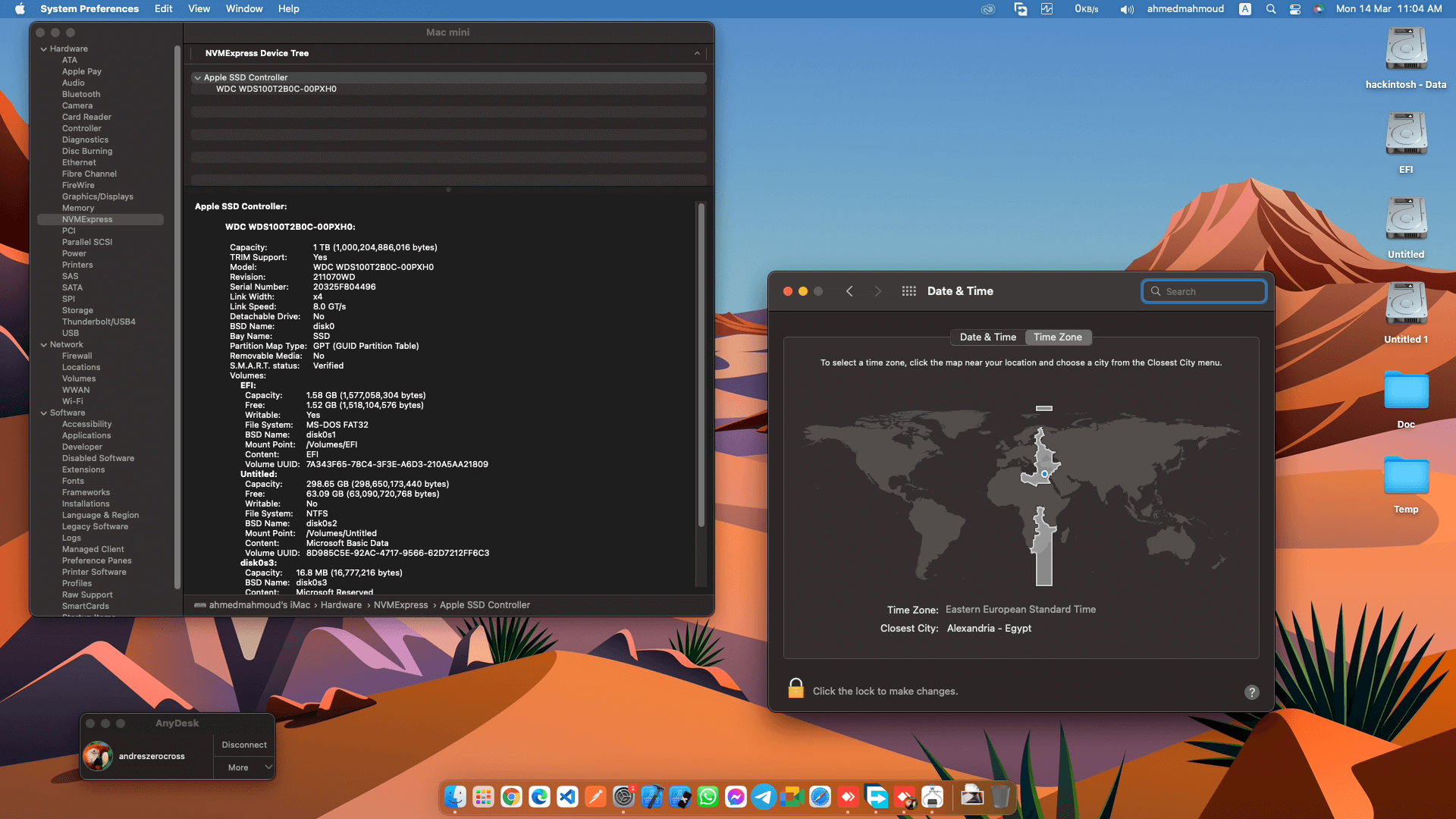Image resolution: width=1456 pixels, height=819 pixels.
Task: Open Messenger from the Dock
Action: tap(736, 797)
